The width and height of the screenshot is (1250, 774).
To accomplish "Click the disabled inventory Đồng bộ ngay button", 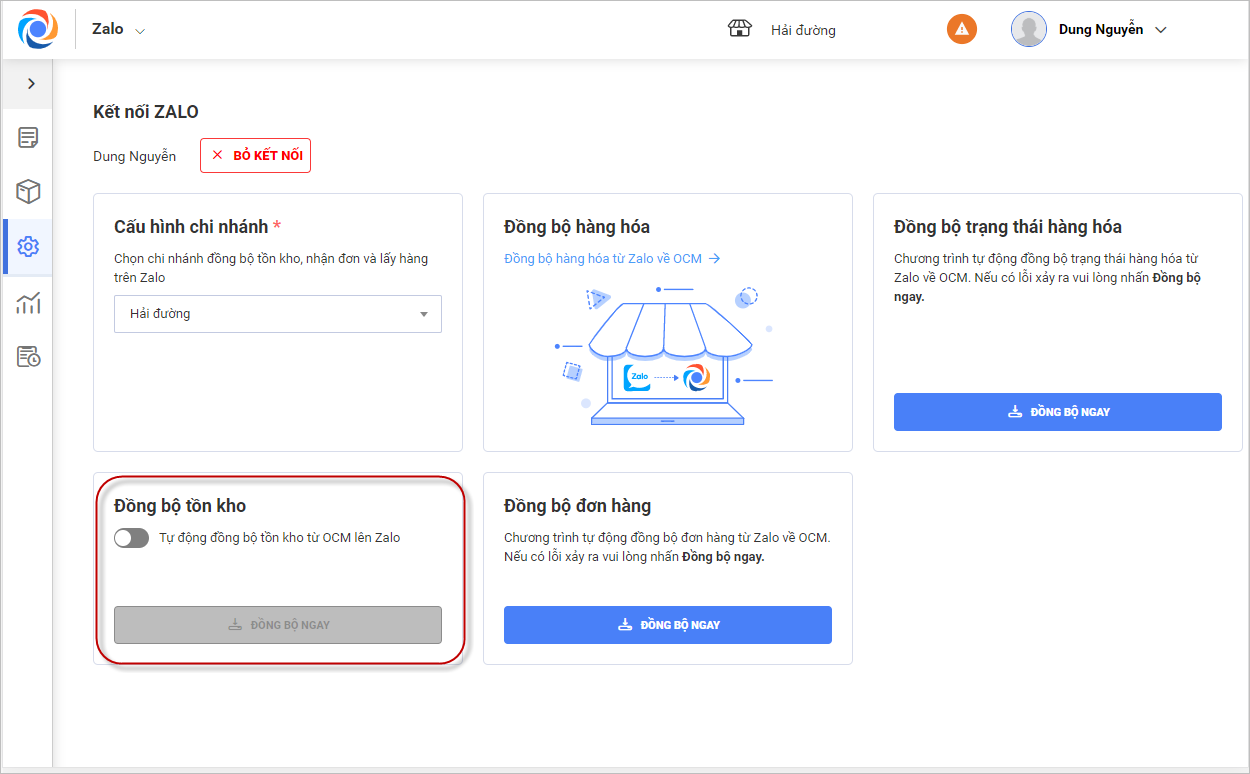I will (x=278, y=625).
